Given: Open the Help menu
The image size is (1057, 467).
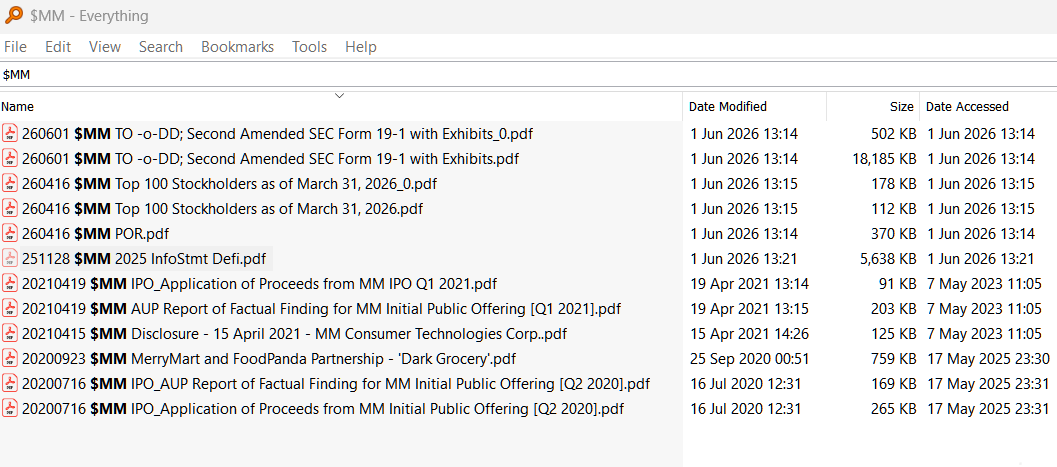Looking at the screenshot, I should pos(361,46).
